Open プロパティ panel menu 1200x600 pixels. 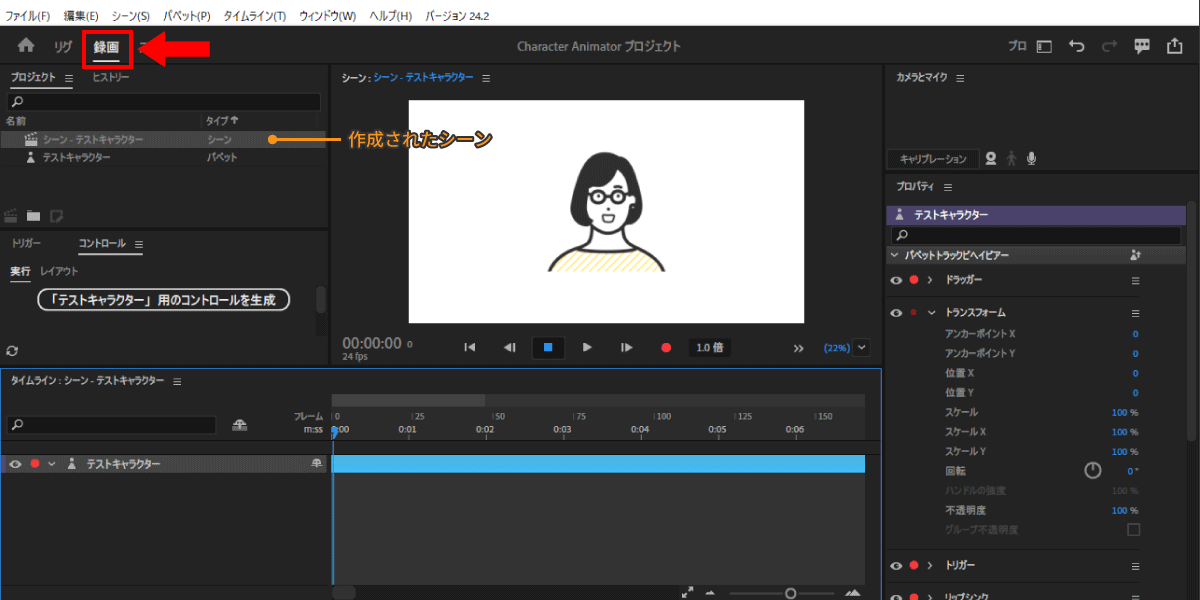(947, 187)
